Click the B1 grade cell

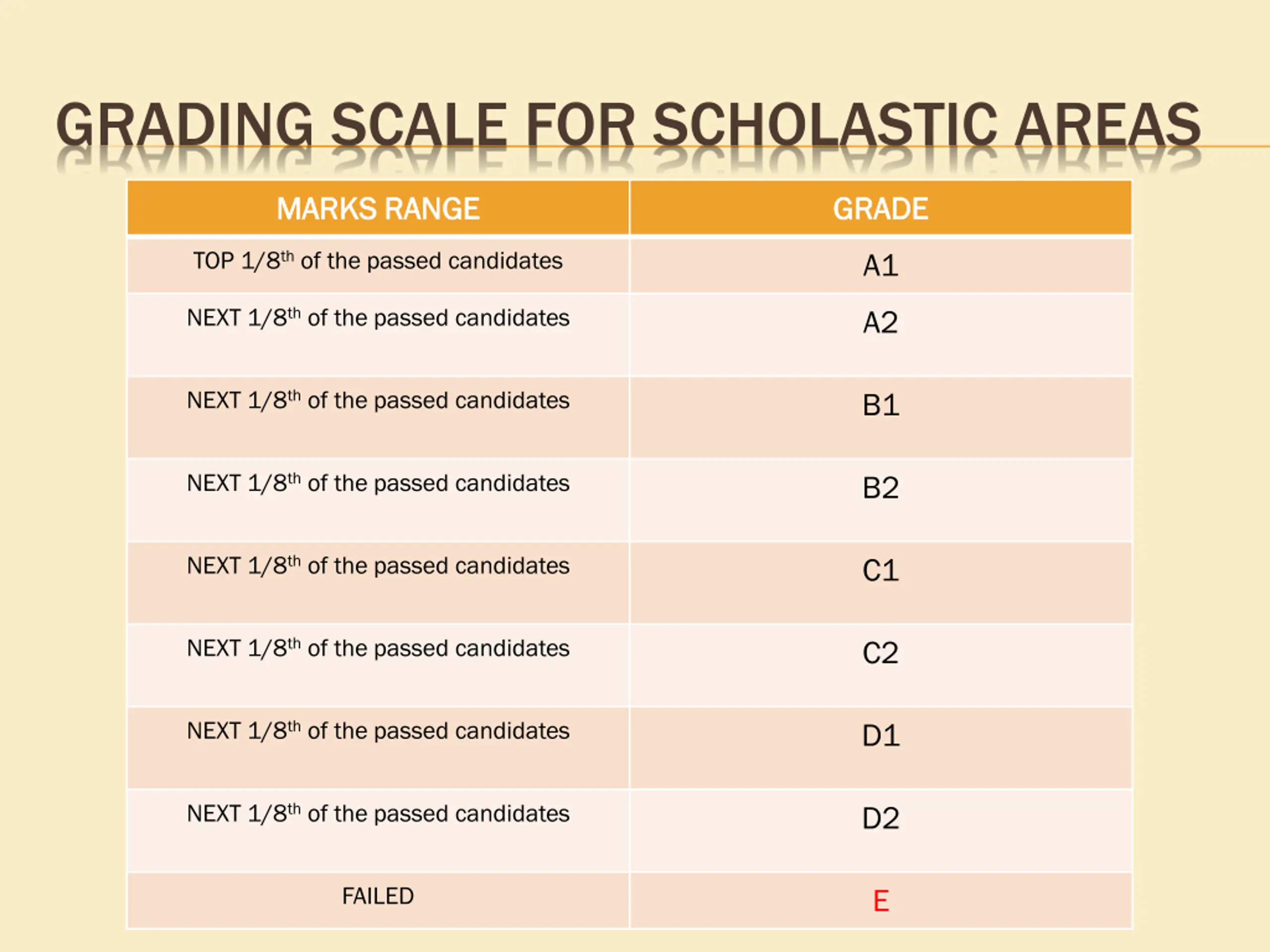pos(881,417)
